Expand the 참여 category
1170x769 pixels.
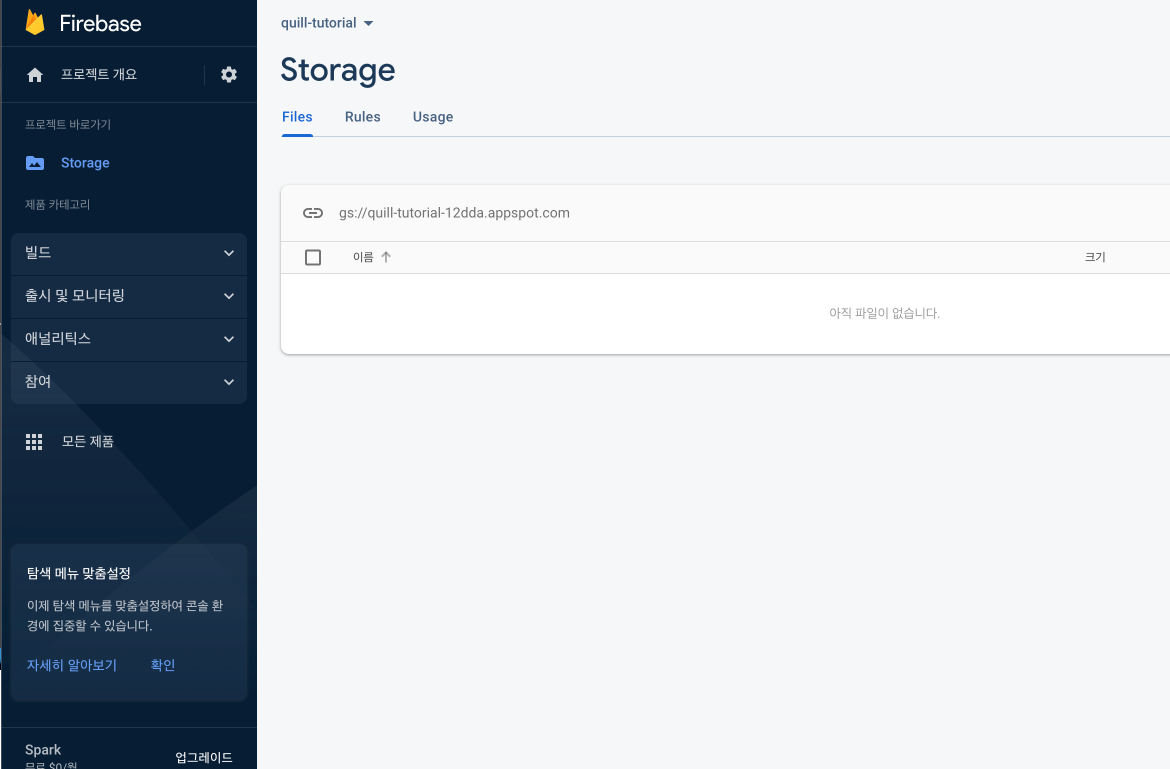tap(129, 383)
